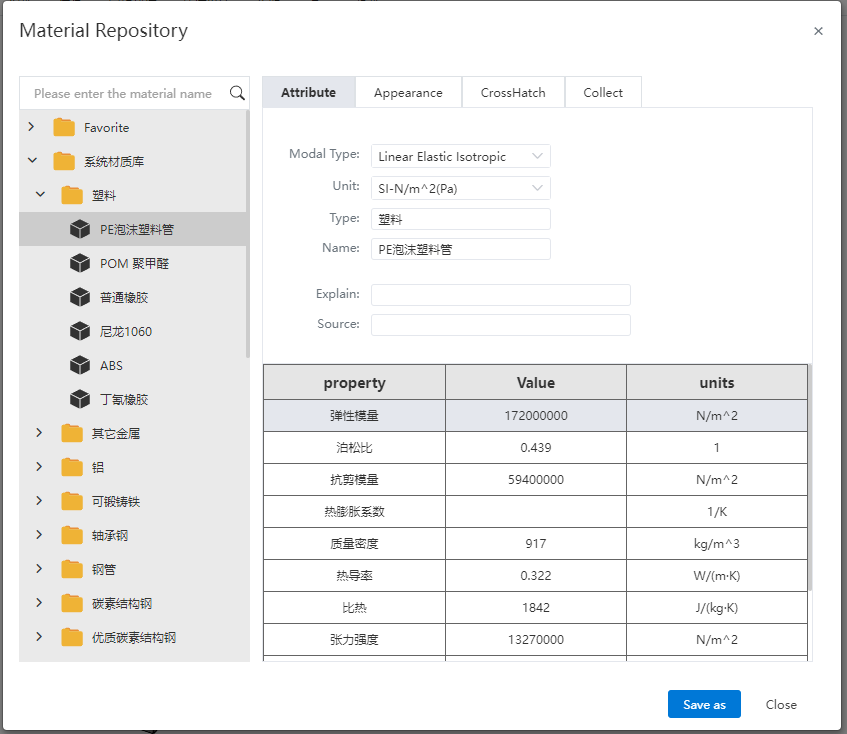Click the 抗剪模量 value 59400000

point(536,479)
